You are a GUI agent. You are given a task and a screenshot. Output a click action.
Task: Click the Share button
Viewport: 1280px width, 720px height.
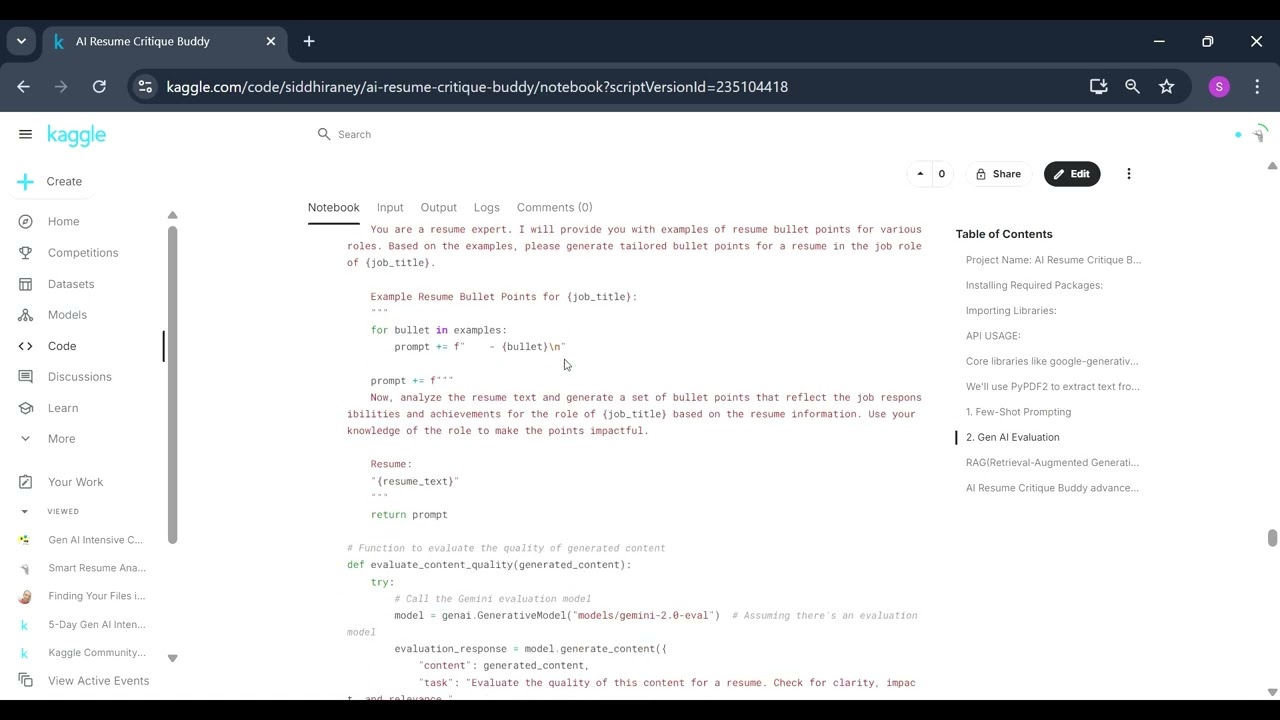pyautogui.click(x=998, y=174)
